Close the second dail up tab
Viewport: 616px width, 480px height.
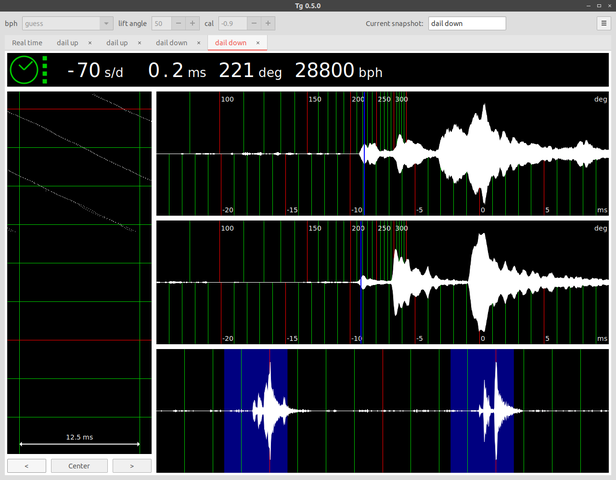click(139, 43)
